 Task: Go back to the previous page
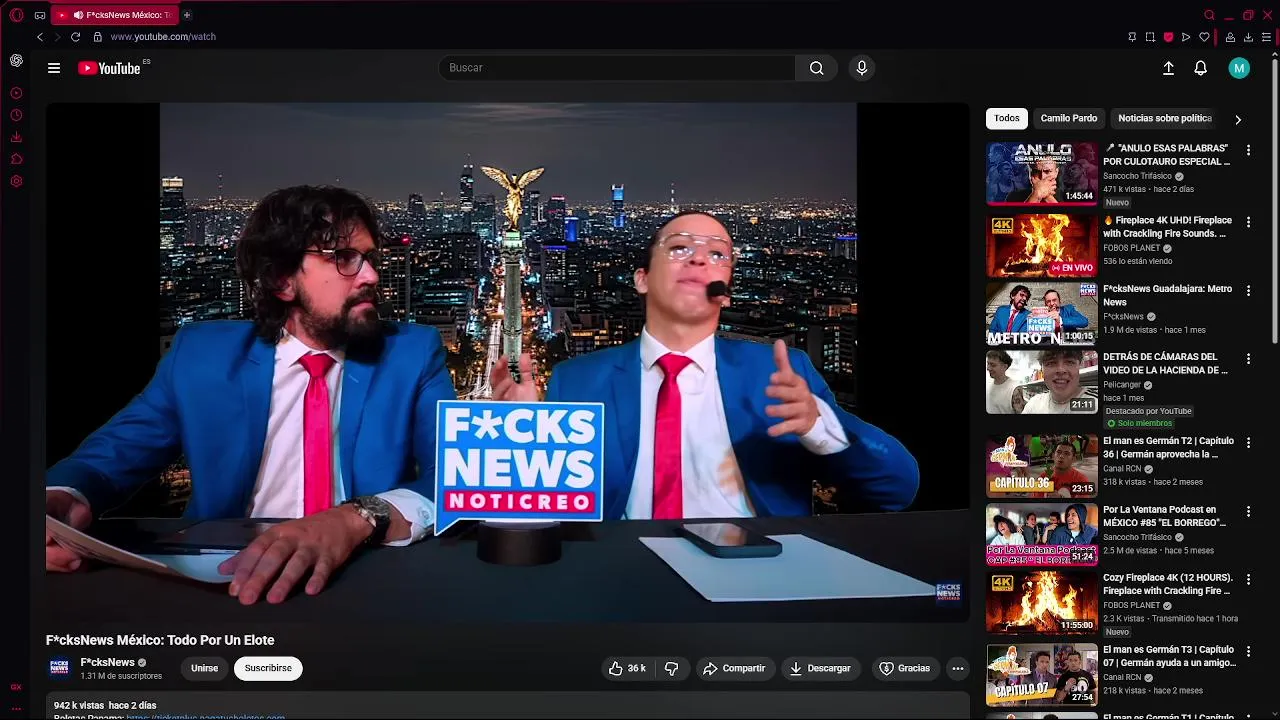pos(40,37)
